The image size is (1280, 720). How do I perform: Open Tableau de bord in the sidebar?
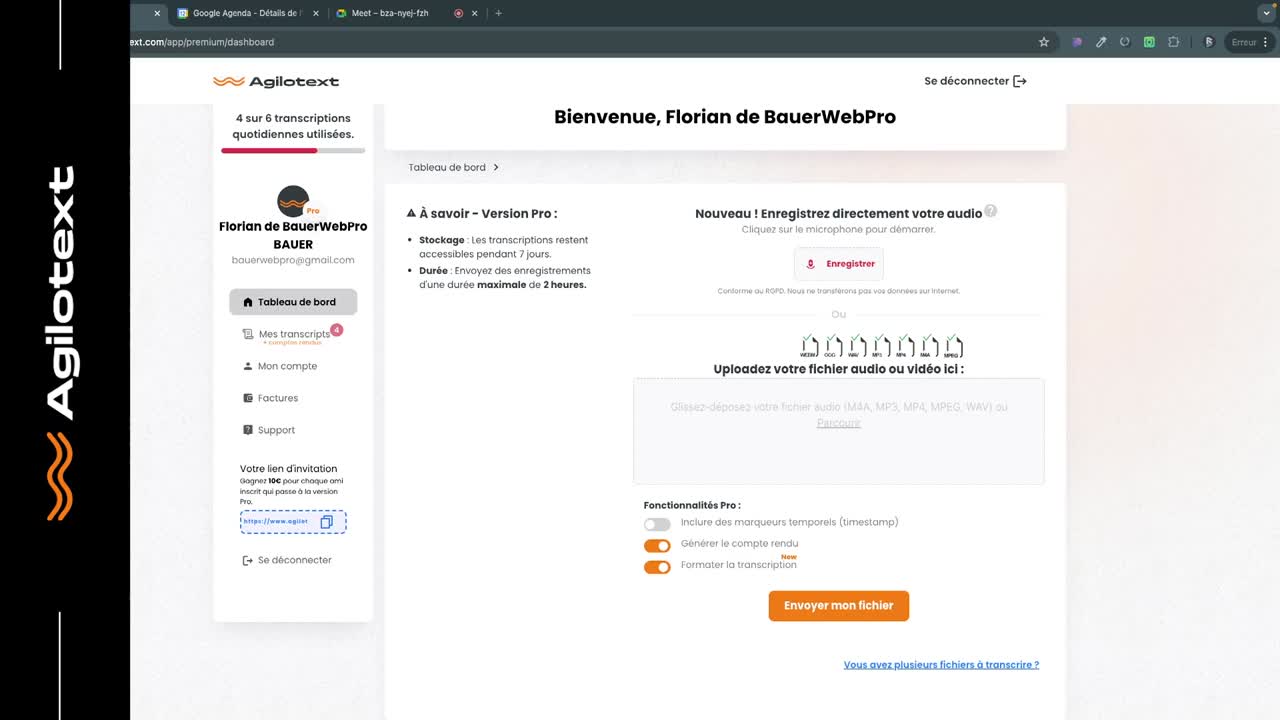pyautogui.click(x=293, y=302)
